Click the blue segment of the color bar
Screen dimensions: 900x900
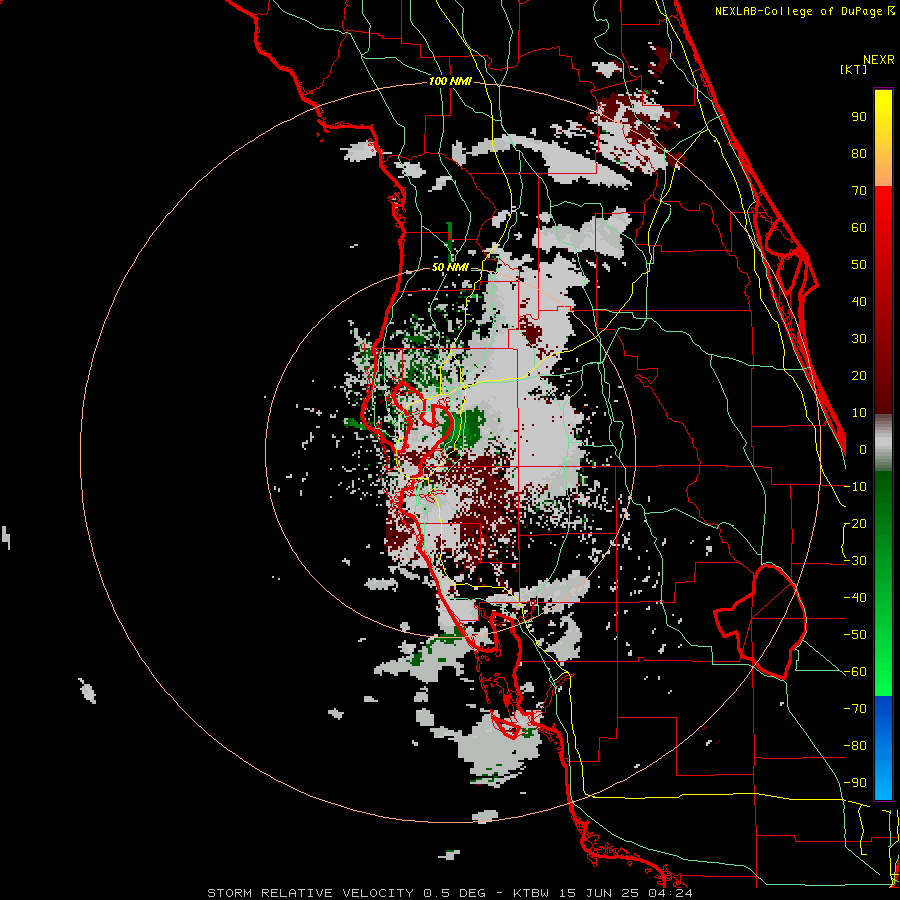click(883, 747)
